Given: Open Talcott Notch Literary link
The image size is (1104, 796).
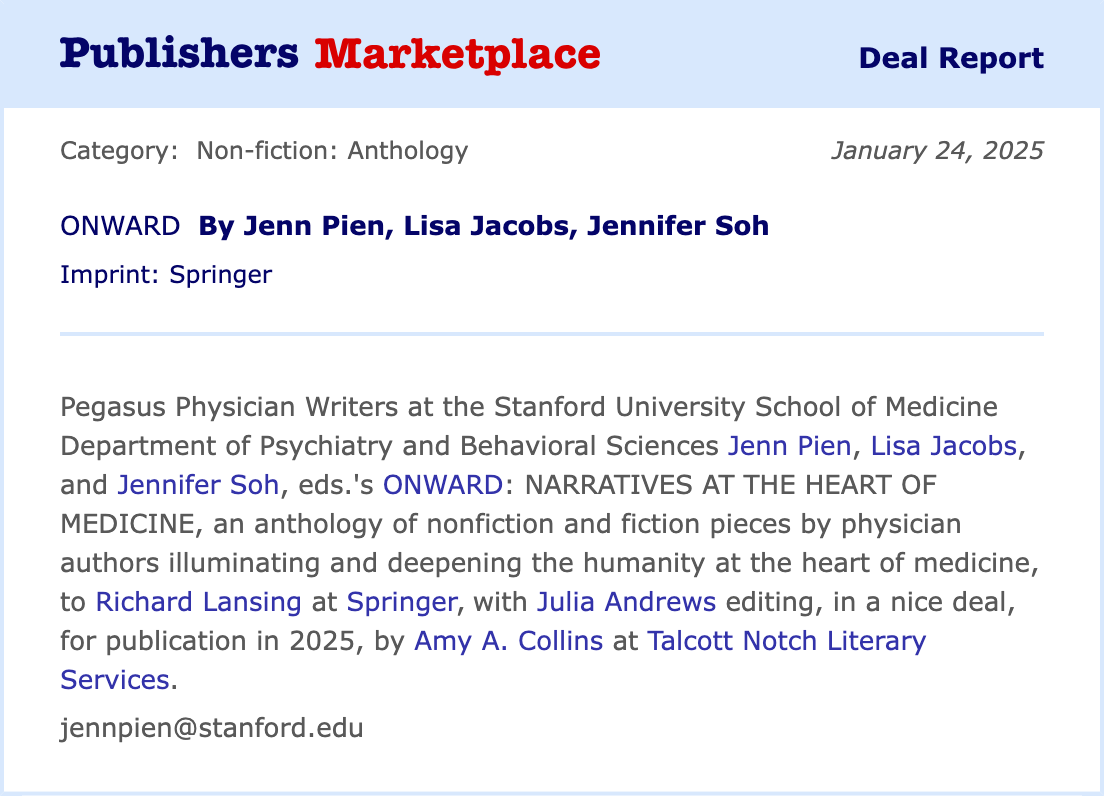Looking at the screenshot, I should click(787, 641).
